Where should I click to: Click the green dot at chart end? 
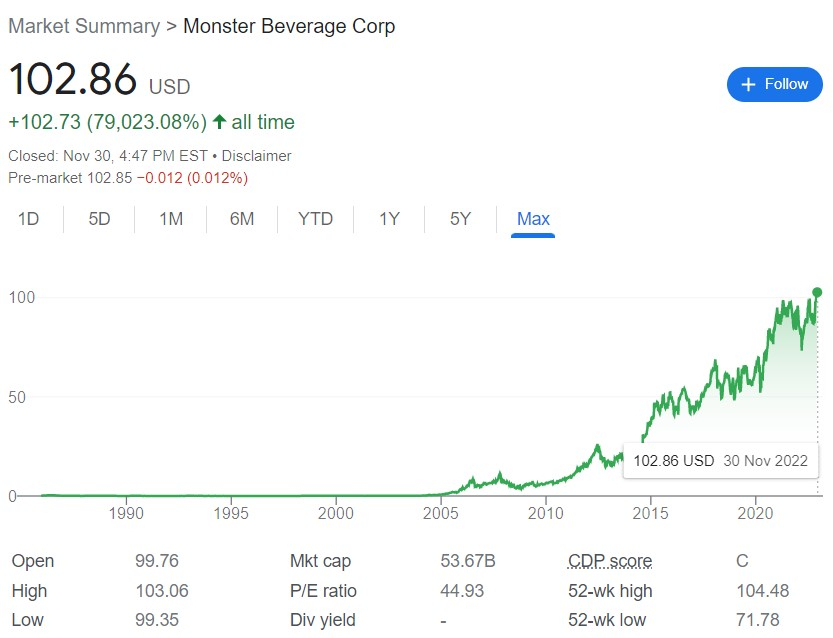[817, 292]
